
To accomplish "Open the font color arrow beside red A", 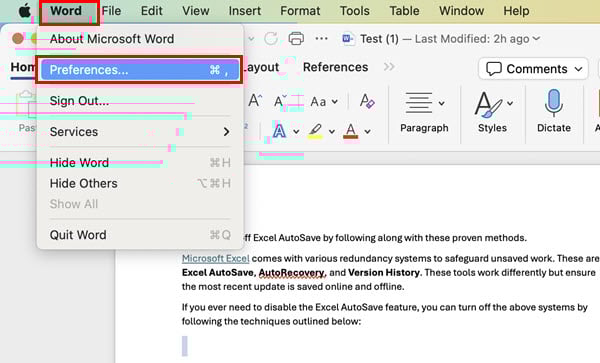I will click(367, 132).
